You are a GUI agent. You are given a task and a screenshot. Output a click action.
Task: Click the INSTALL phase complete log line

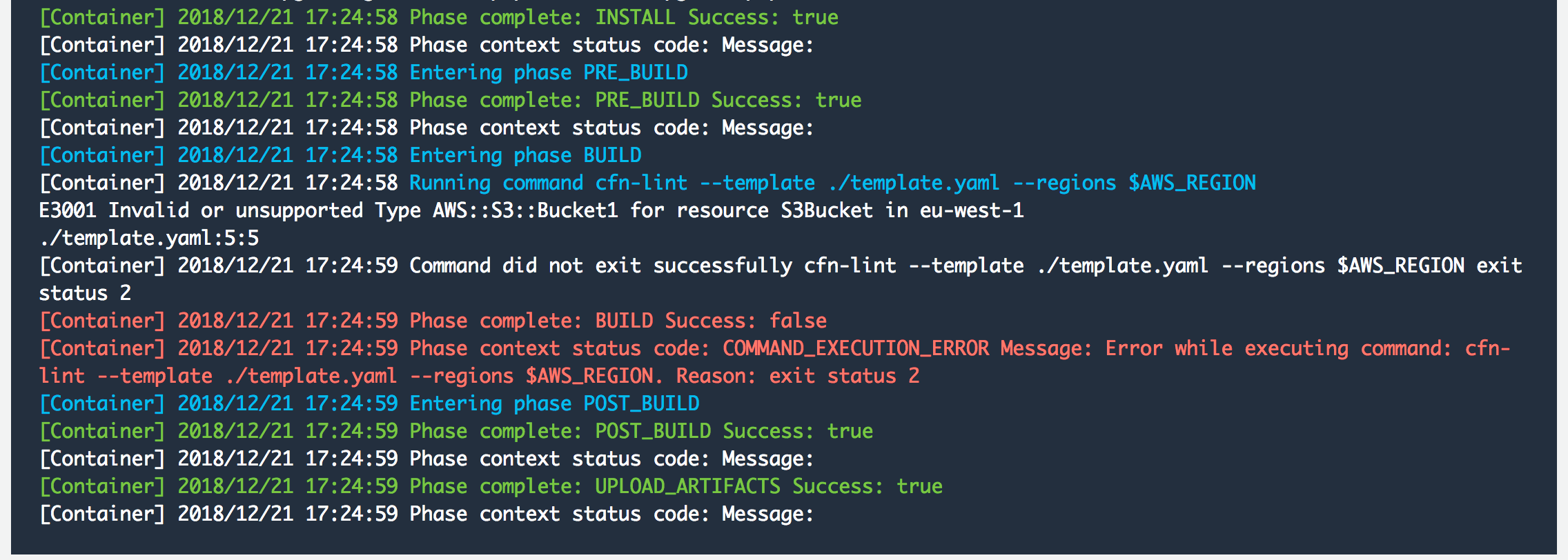pyautogui.click(x=439, y=17)
